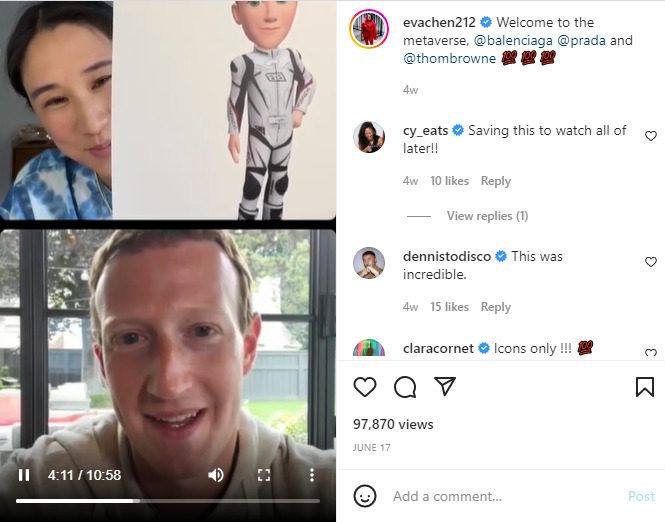
Task: View who gave 10 likes on the comment
Action: [x=450, y=181]
